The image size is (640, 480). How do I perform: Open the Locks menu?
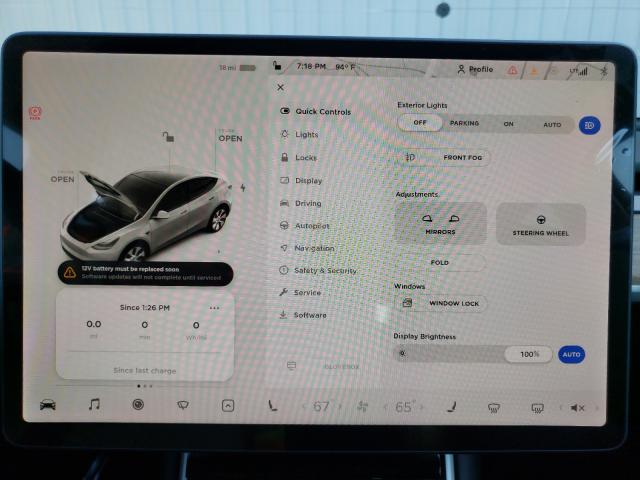tap(298, 158)
